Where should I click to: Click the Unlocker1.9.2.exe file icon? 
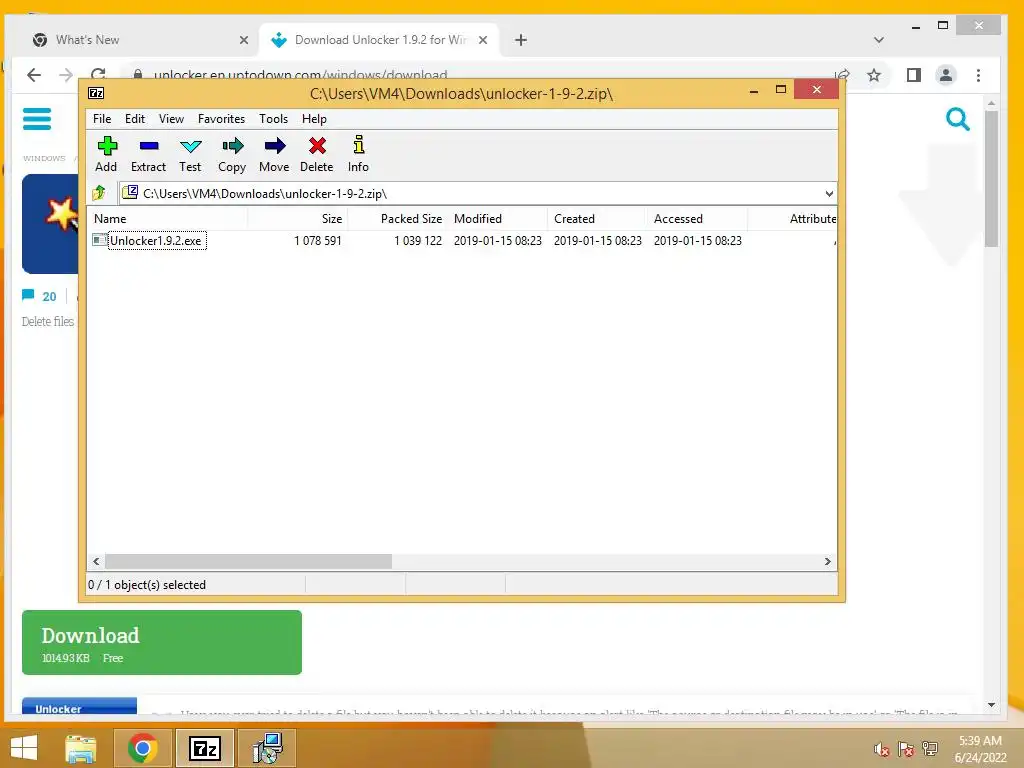[x=99, y=240]
